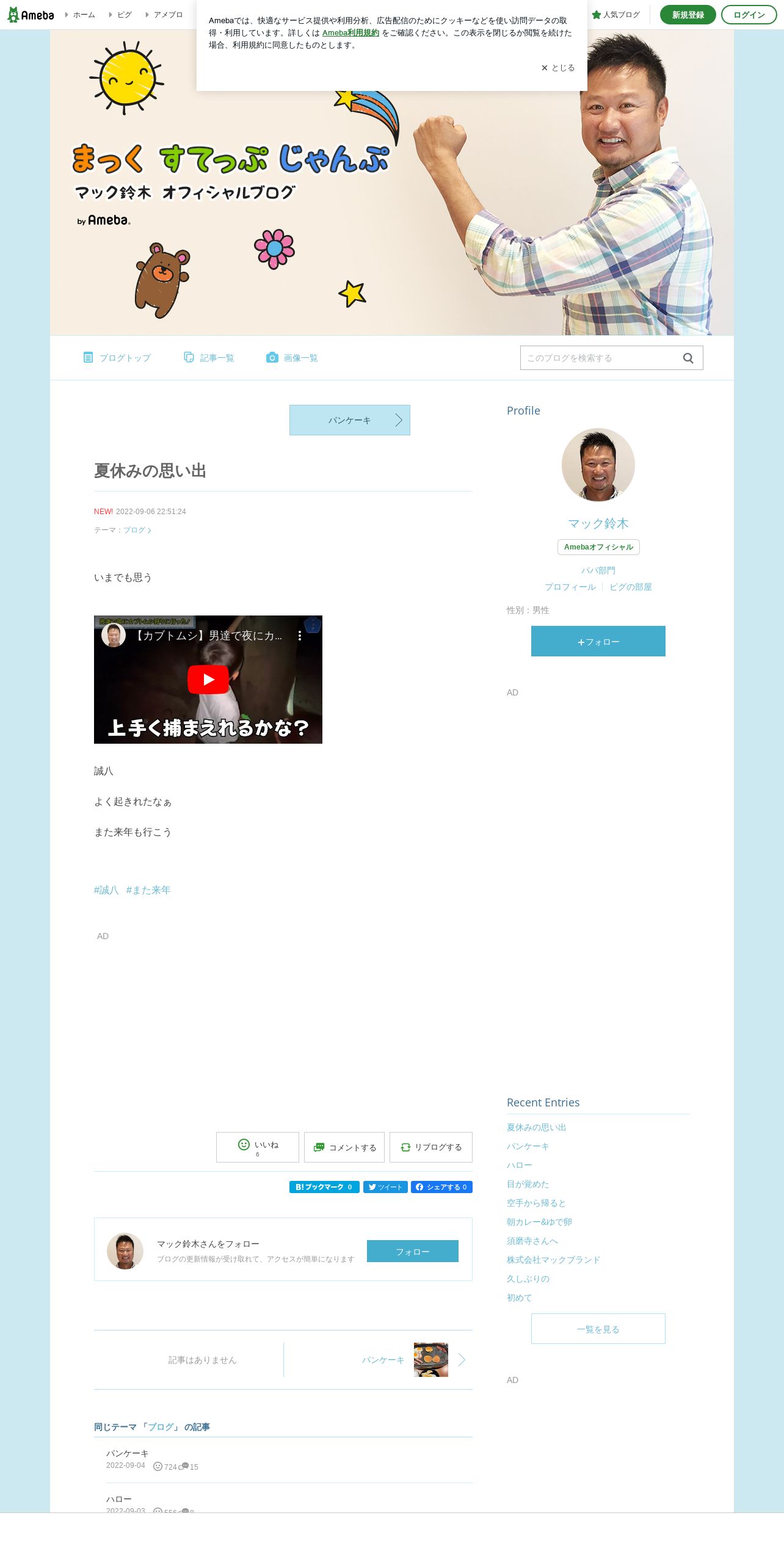Click the search magnifier icon

[688, 358]
